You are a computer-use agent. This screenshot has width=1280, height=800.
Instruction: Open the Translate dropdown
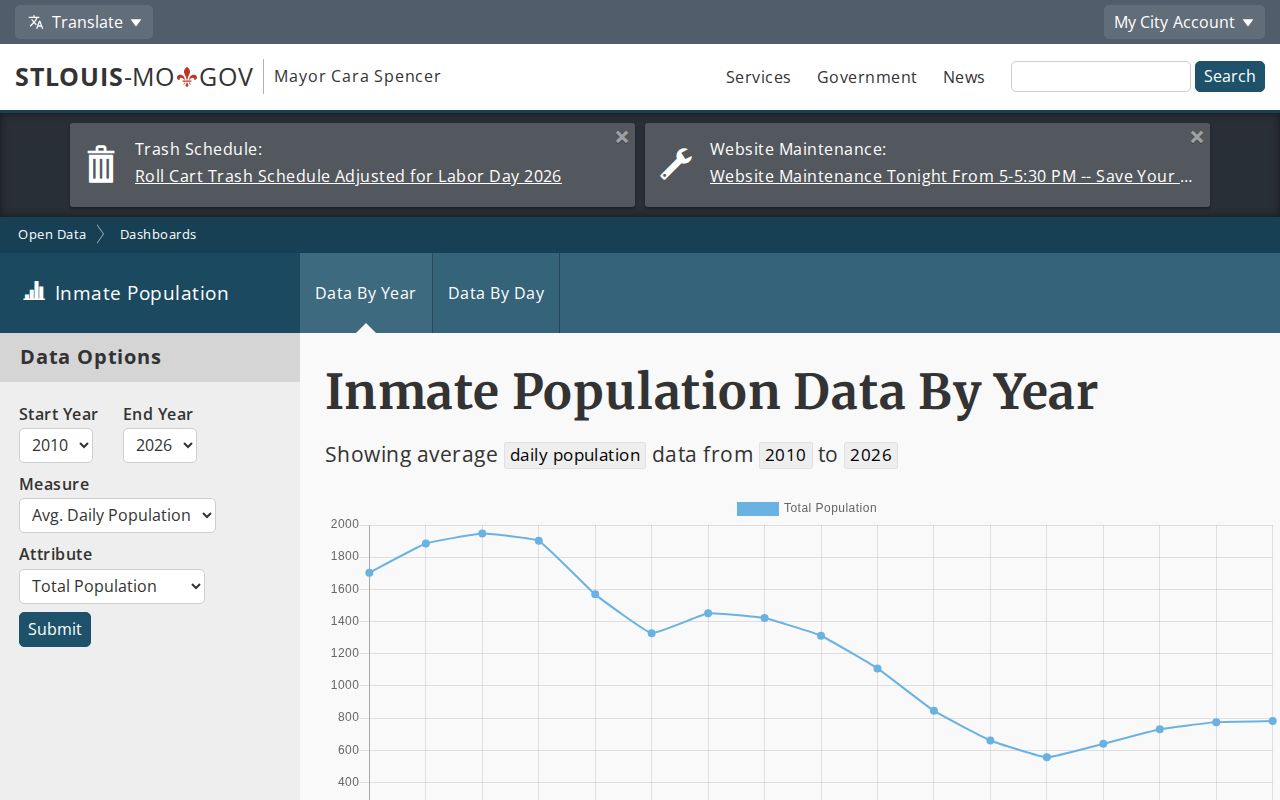(x=84, y=22)
